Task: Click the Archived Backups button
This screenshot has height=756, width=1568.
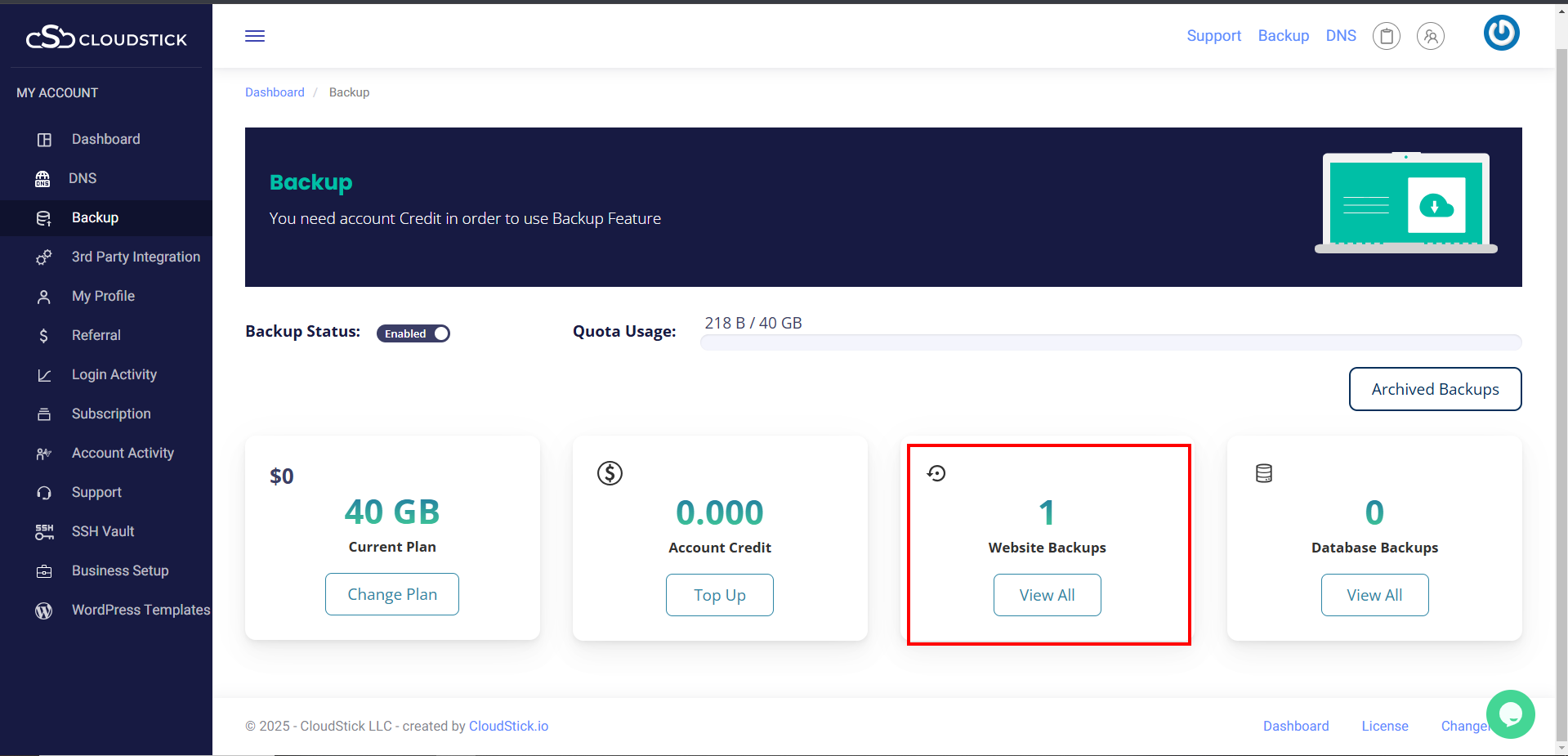Action: [x=1435, y=389]
